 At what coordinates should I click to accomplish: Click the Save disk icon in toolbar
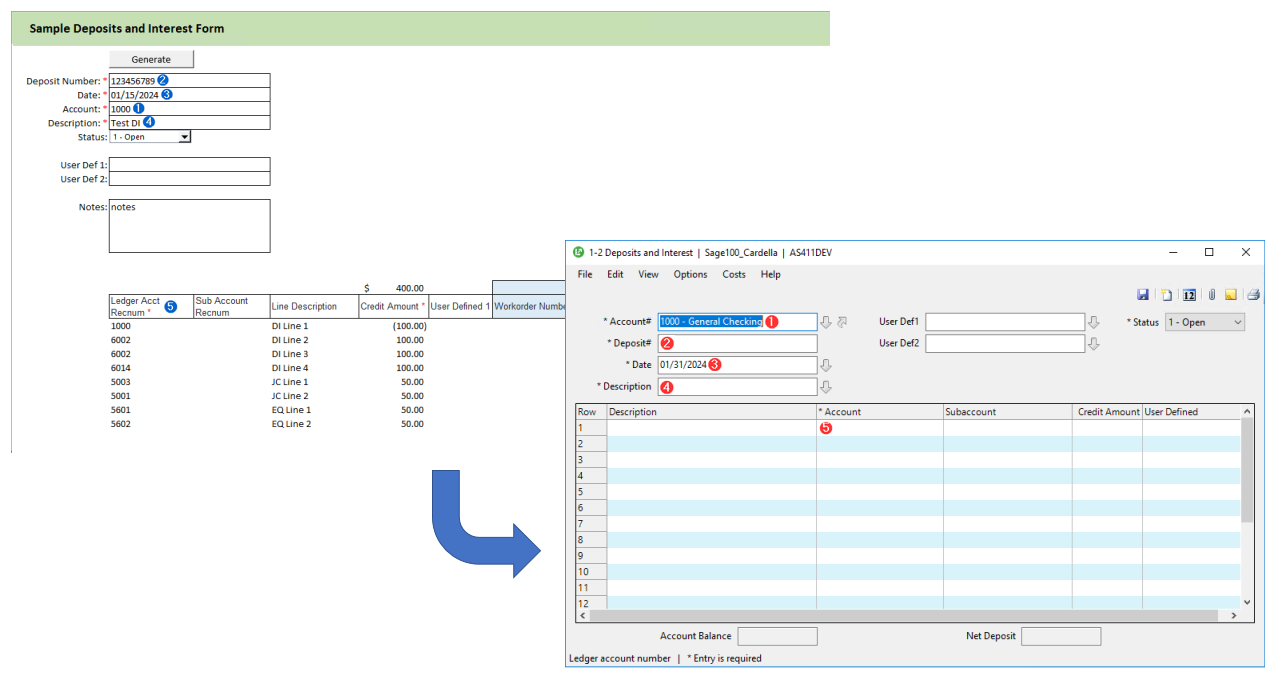click(x=1143, y=295)
